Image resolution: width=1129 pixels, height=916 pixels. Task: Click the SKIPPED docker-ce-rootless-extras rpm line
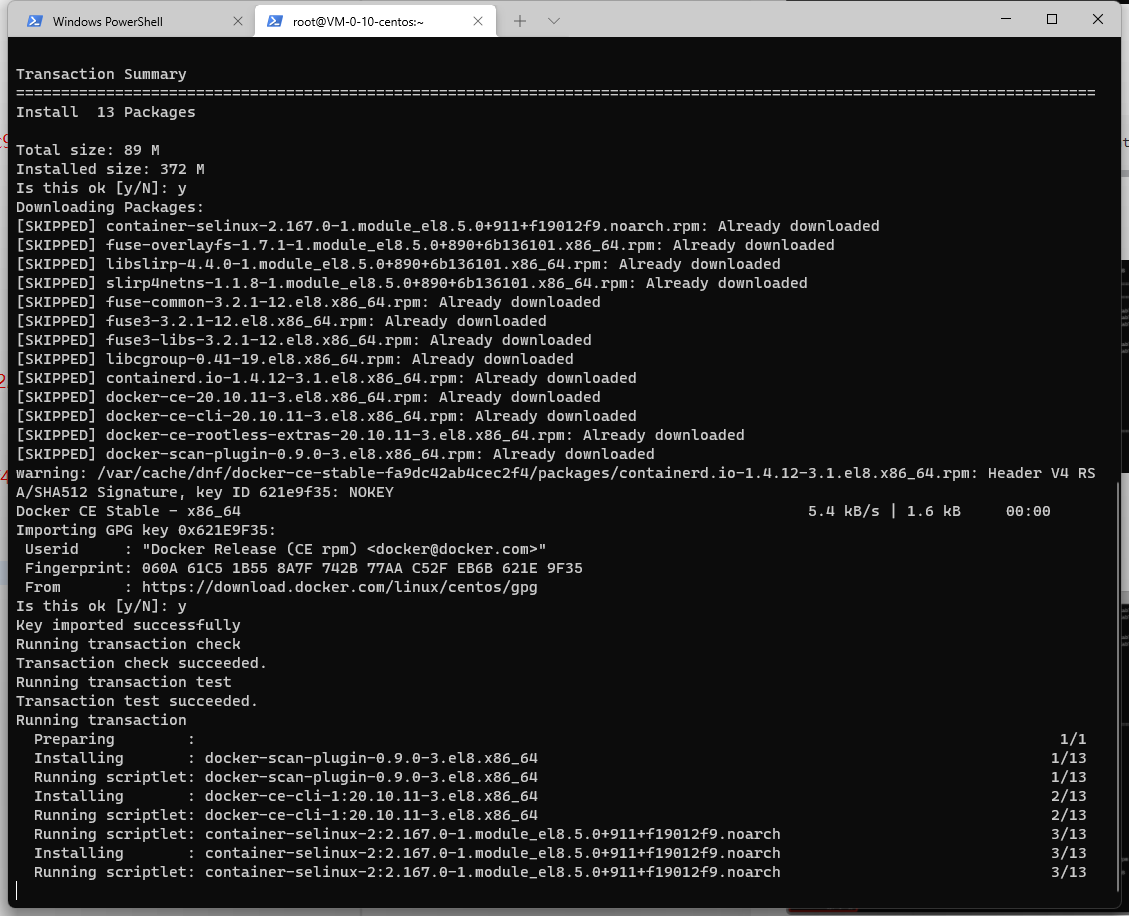[380, 436]
